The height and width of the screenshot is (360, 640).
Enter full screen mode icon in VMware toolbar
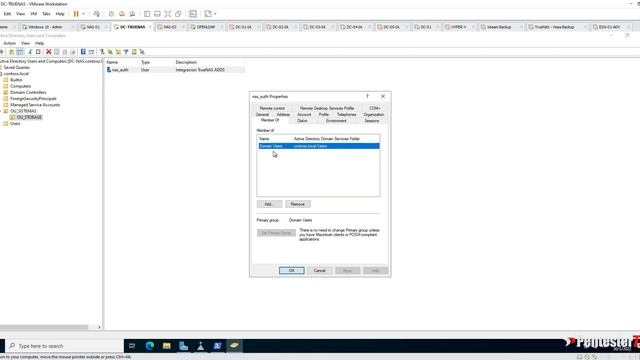pos(168,14)
